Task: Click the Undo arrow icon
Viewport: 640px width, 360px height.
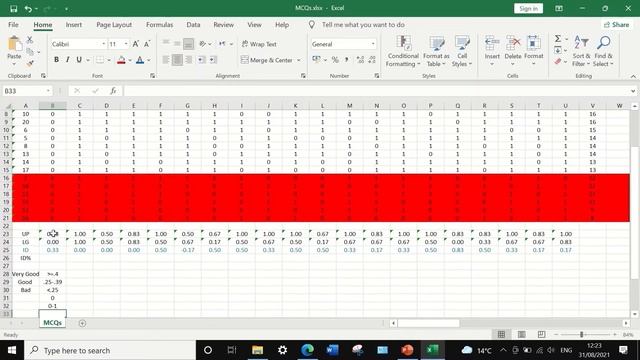Action: tap(28, 9)
